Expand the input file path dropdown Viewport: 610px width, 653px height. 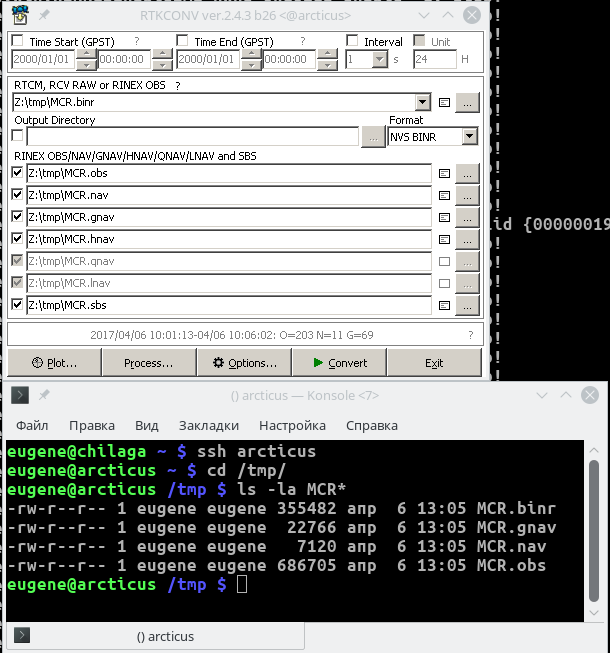423,102
